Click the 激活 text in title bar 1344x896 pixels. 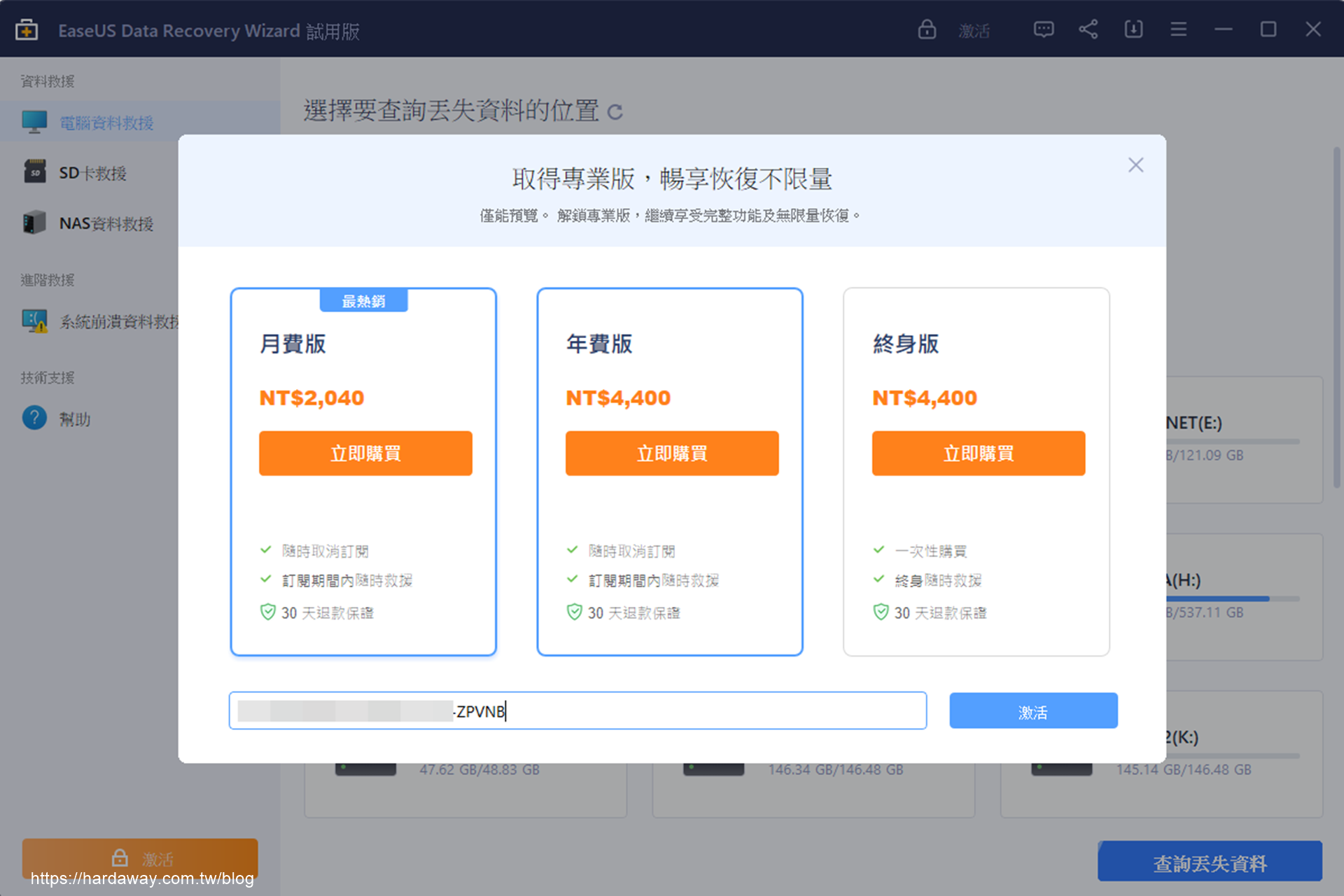click(974, 31)
